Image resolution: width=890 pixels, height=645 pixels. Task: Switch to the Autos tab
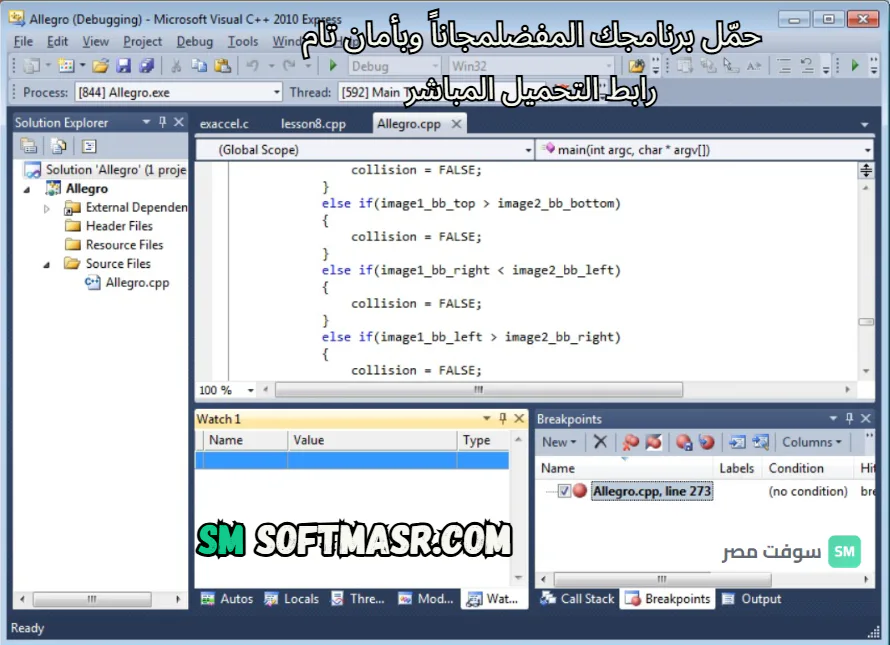(227, 598)
